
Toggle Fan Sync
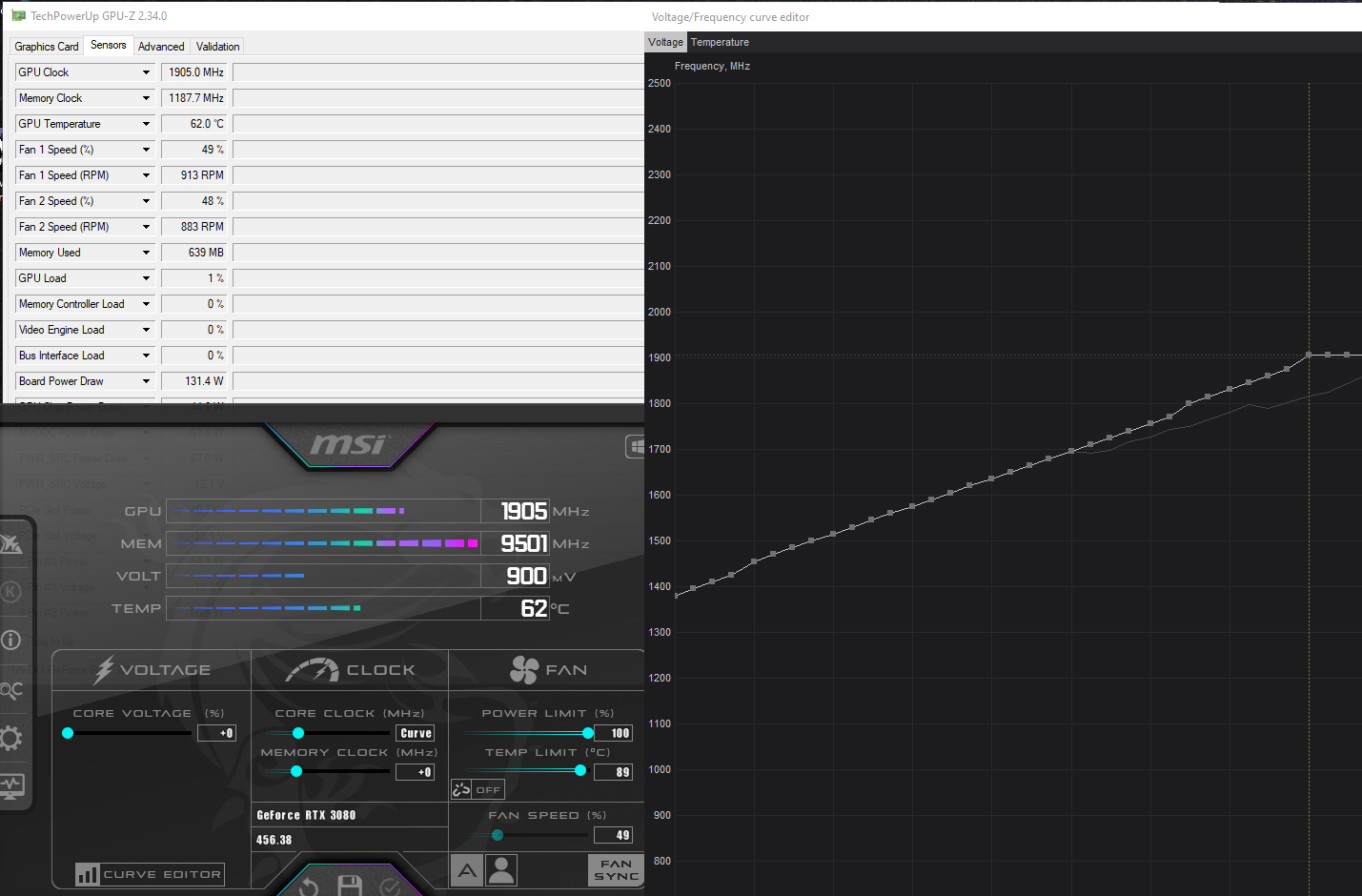pyautogui.click(x=616, y=870)
